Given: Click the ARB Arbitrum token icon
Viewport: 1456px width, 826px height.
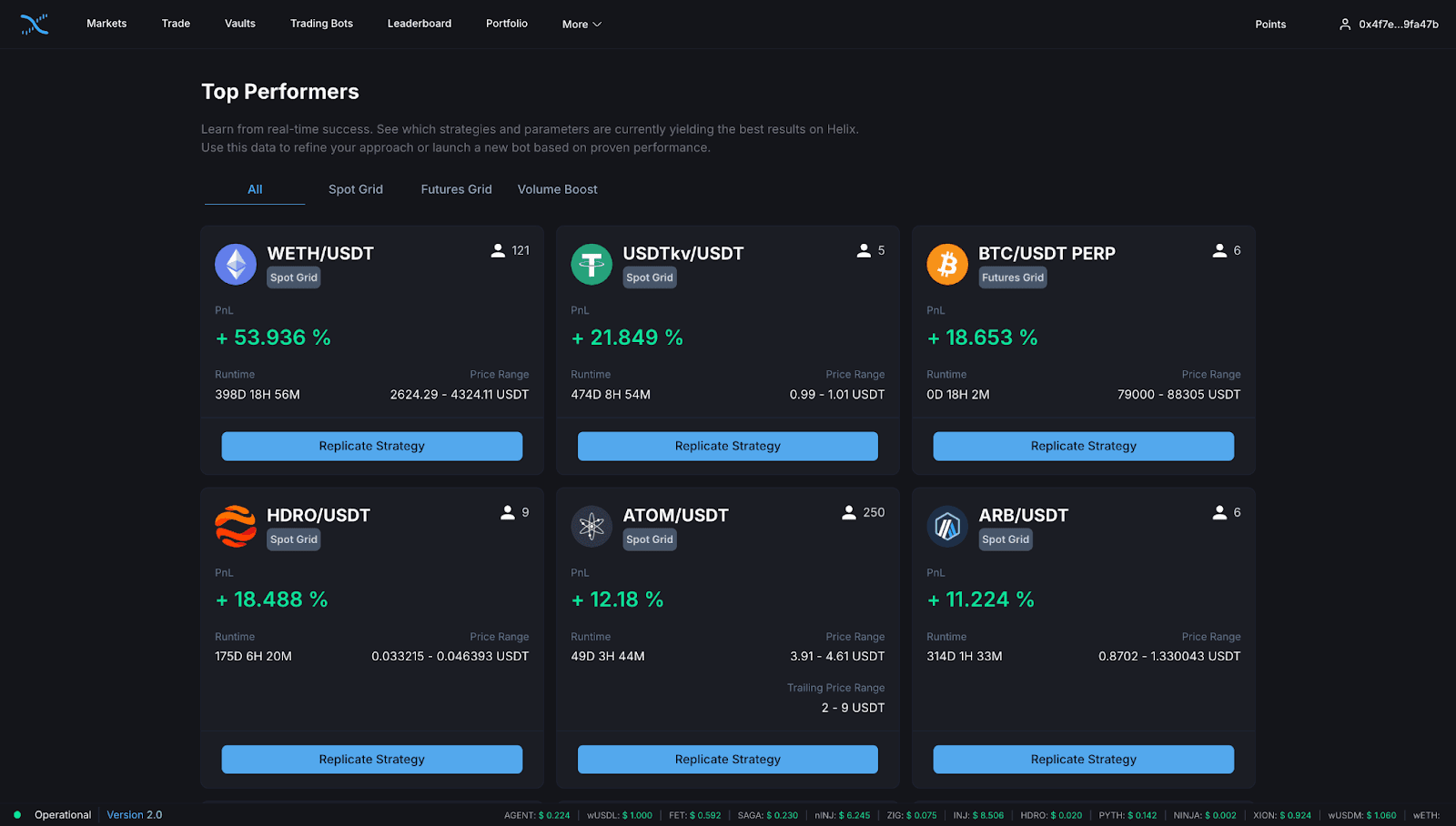Looking at the screenshot, I should coord(947,526).
